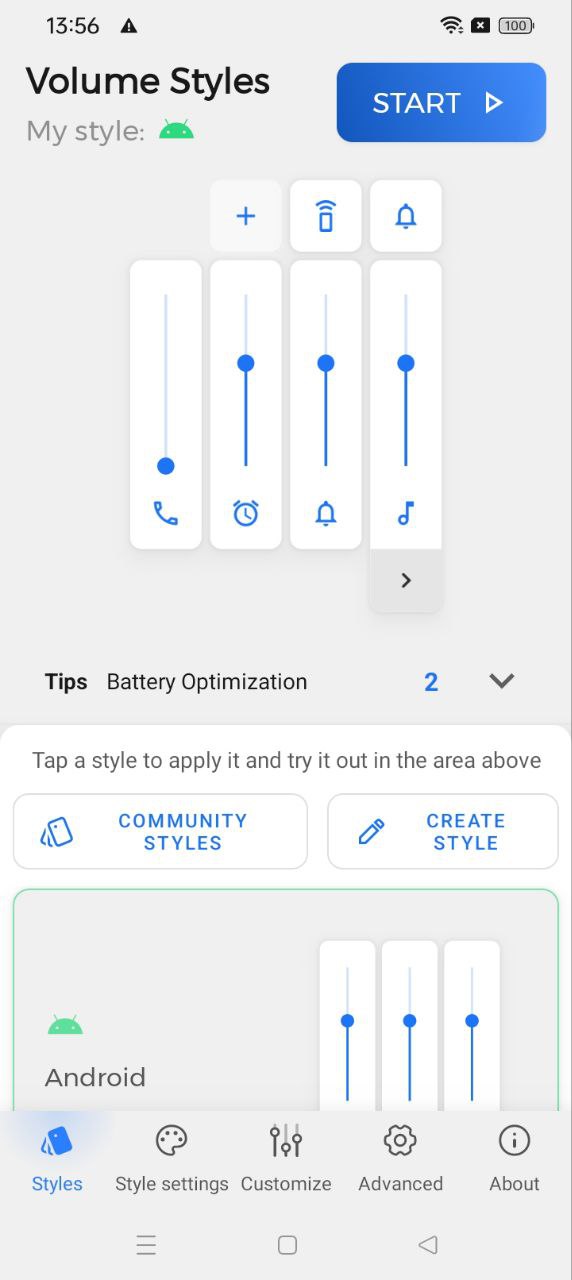Tap the cast remote icon tile
Viewport: 572px width, 1280px height.
(326, 216)
